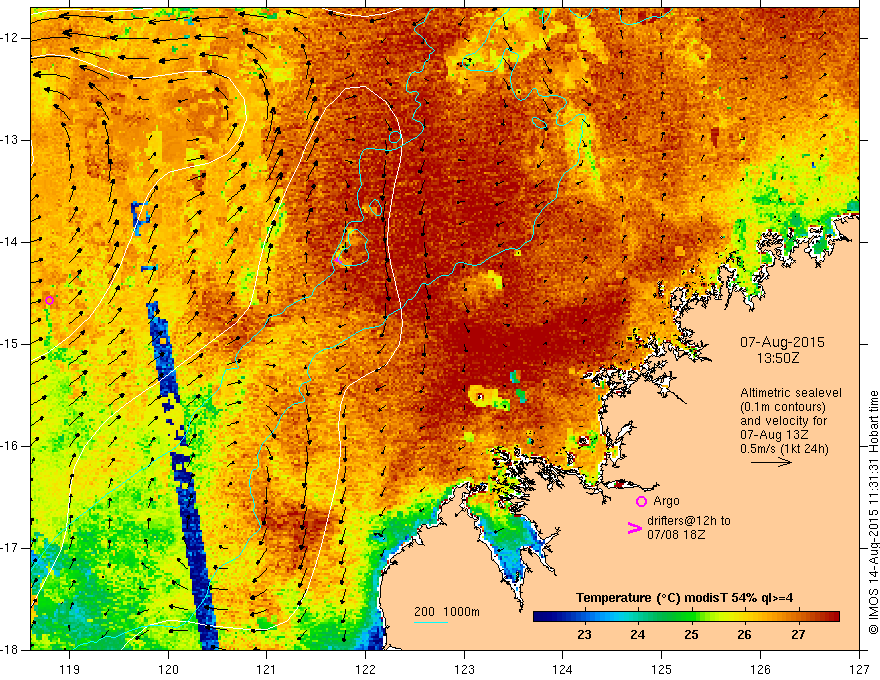Click the 122 longitude axis label
880x680 pixels.
[x=365, y=669]
